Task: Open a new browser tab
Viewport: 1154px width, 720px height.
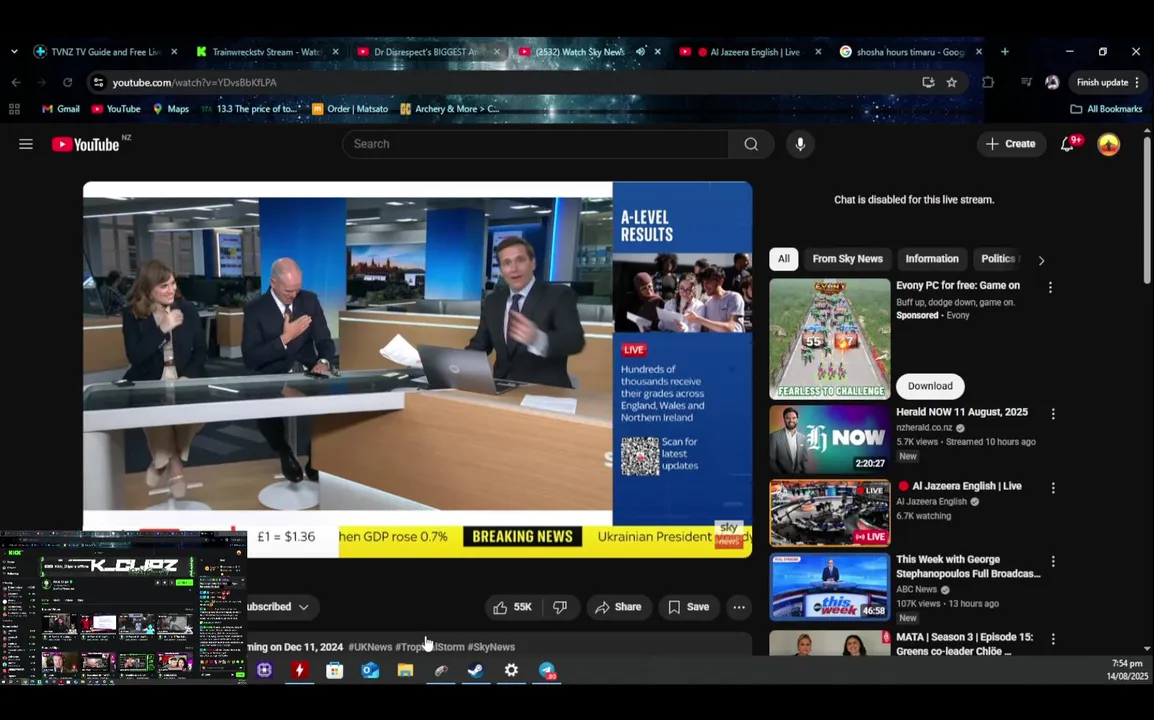Action: point(1005,52)
